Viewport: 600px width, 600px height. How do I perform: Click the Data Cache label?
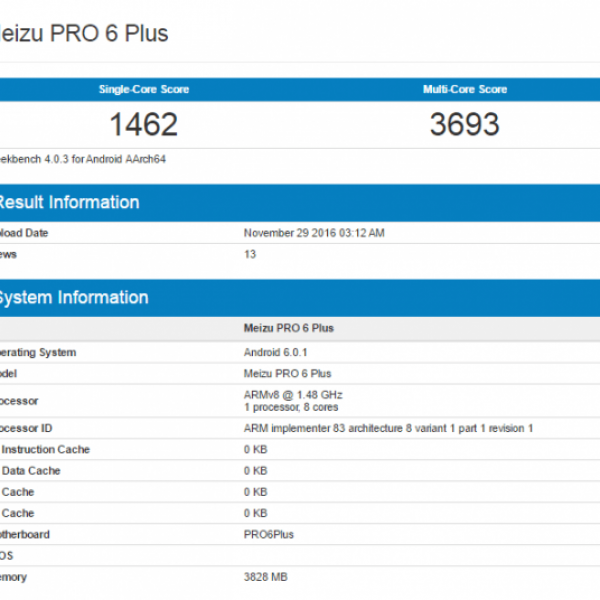coord(31,471)
